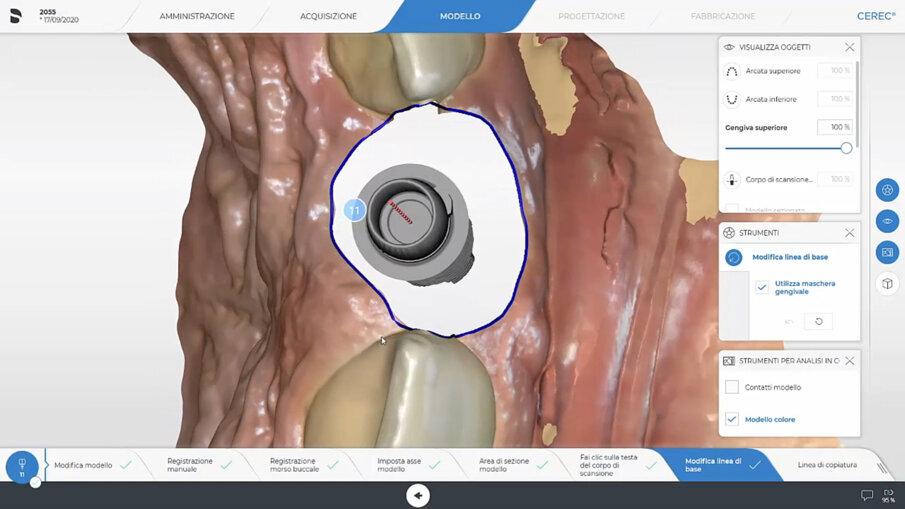Open the analysis tools sidebar icon
This screenshot has width=905, height=509.
pos(887,253)
